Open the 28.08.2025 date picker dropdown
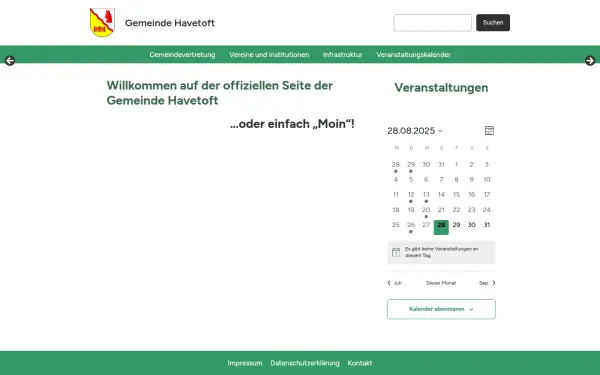 point(415,131)
